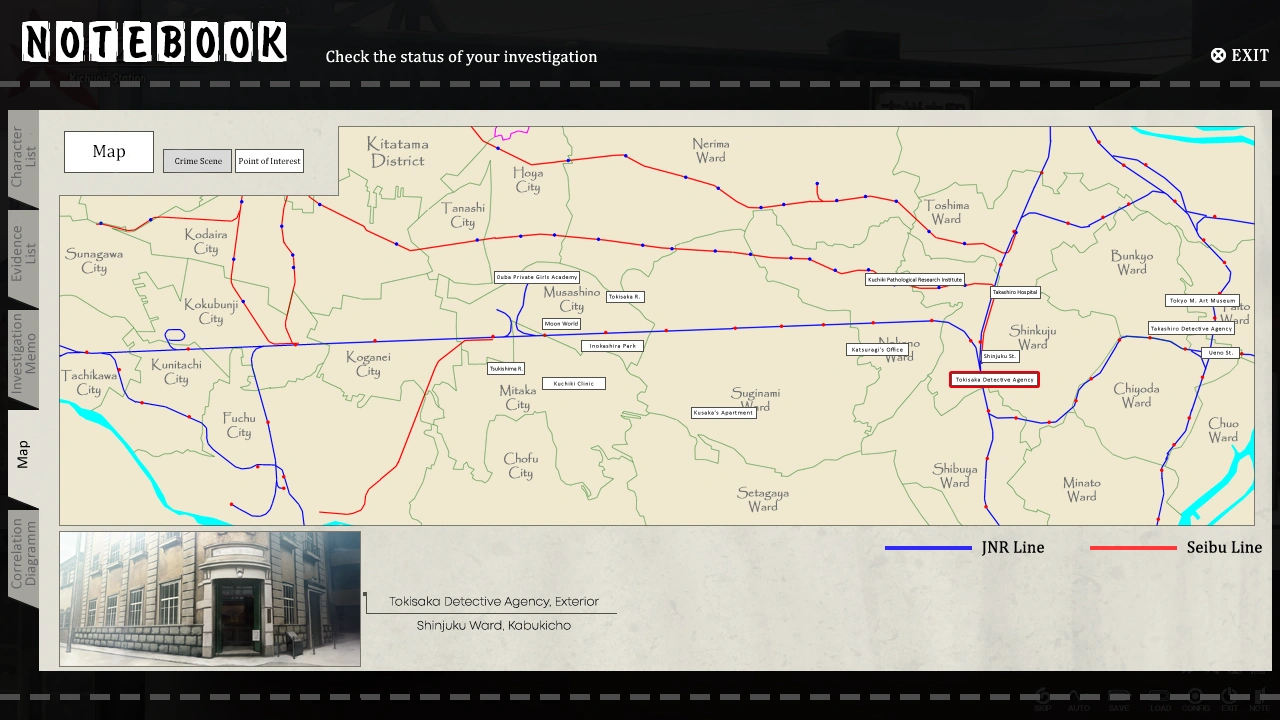The image size is (1280, 720).
Task: Choose Inokashira Park location label
Action: pos(613,346)
